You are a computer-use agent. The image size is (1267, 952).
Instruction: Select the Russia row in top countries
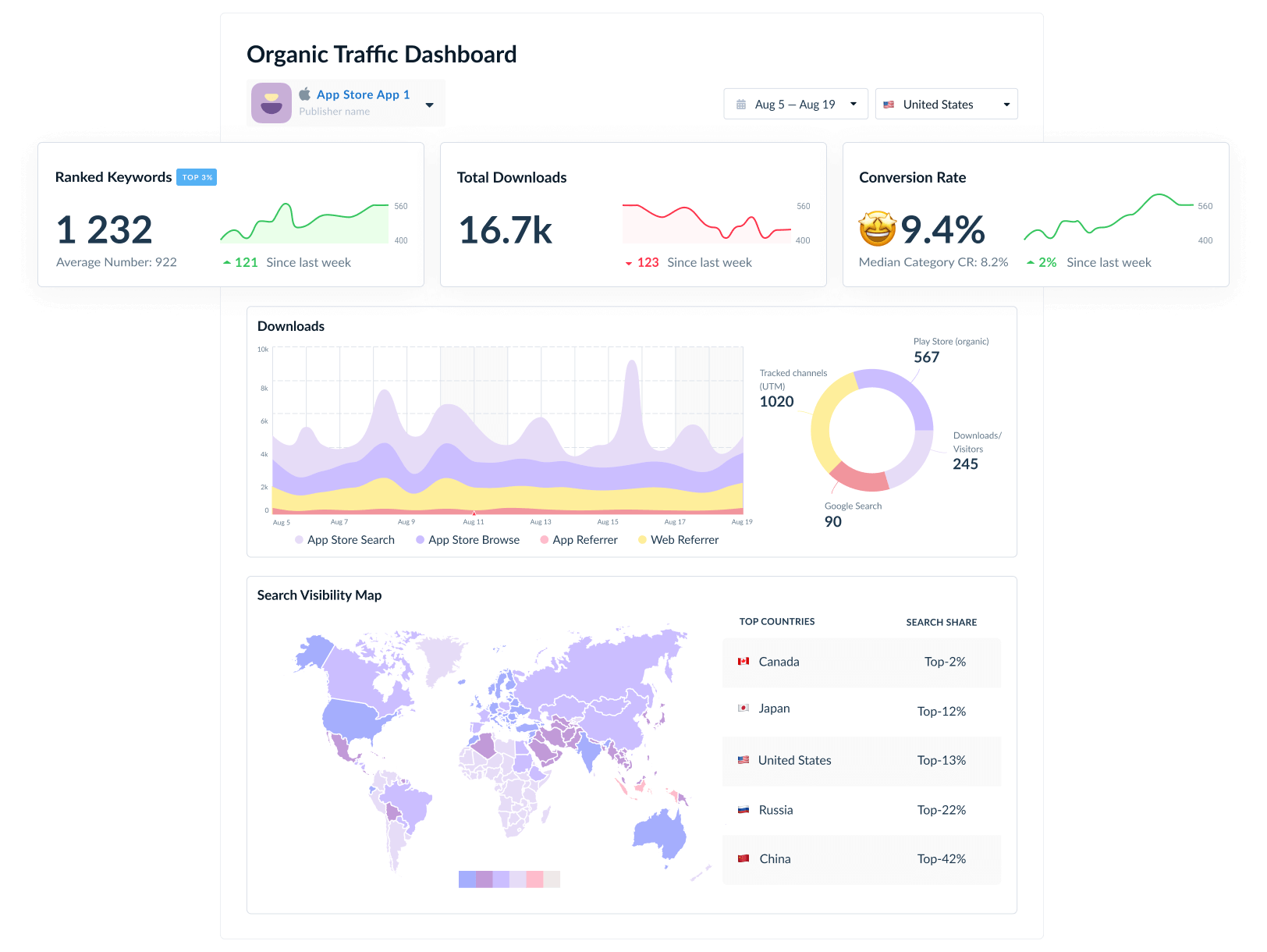tap(861, 810)
